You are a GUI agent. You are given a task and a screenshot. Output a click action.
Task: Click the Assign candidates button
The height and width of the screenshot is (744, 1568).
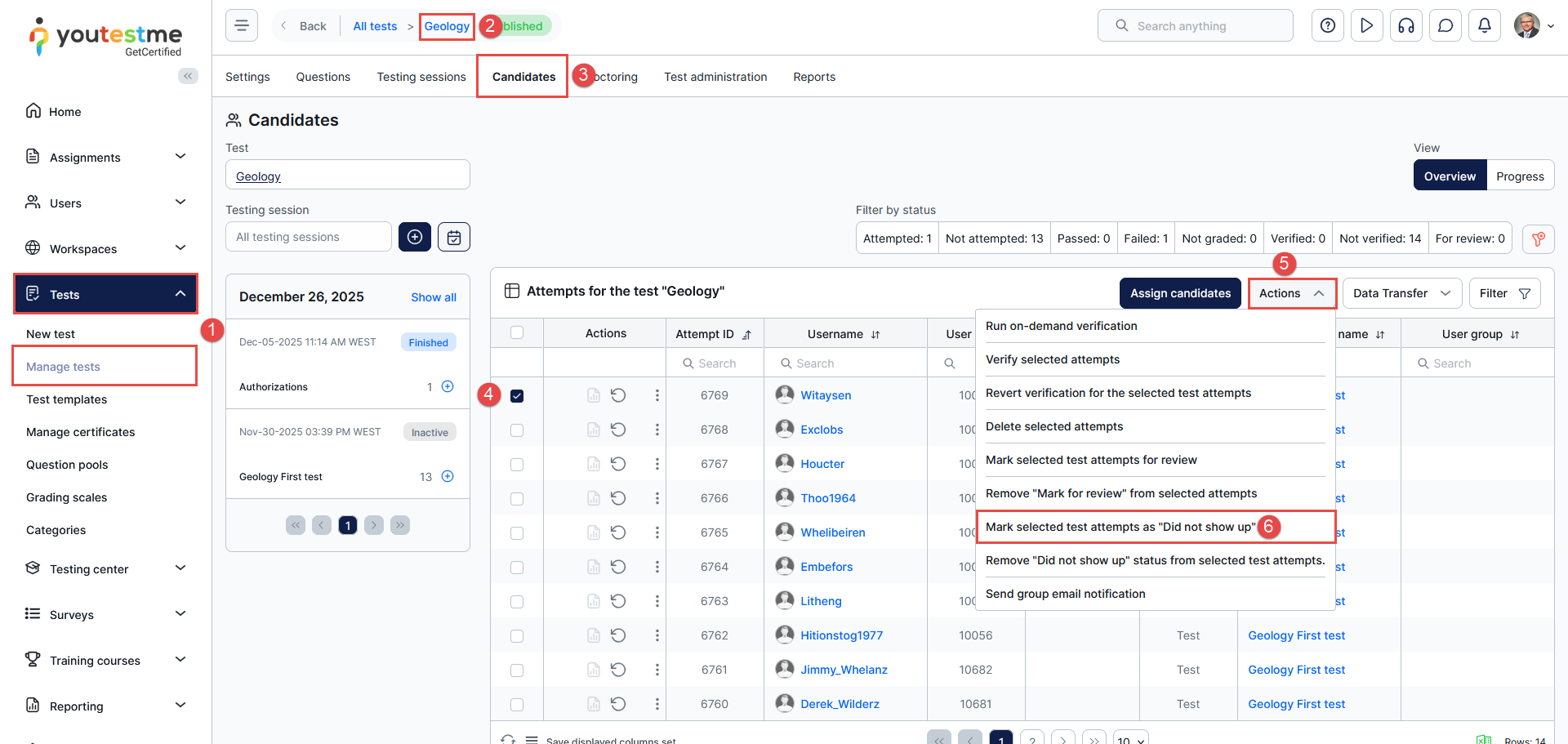point(1180,293)
